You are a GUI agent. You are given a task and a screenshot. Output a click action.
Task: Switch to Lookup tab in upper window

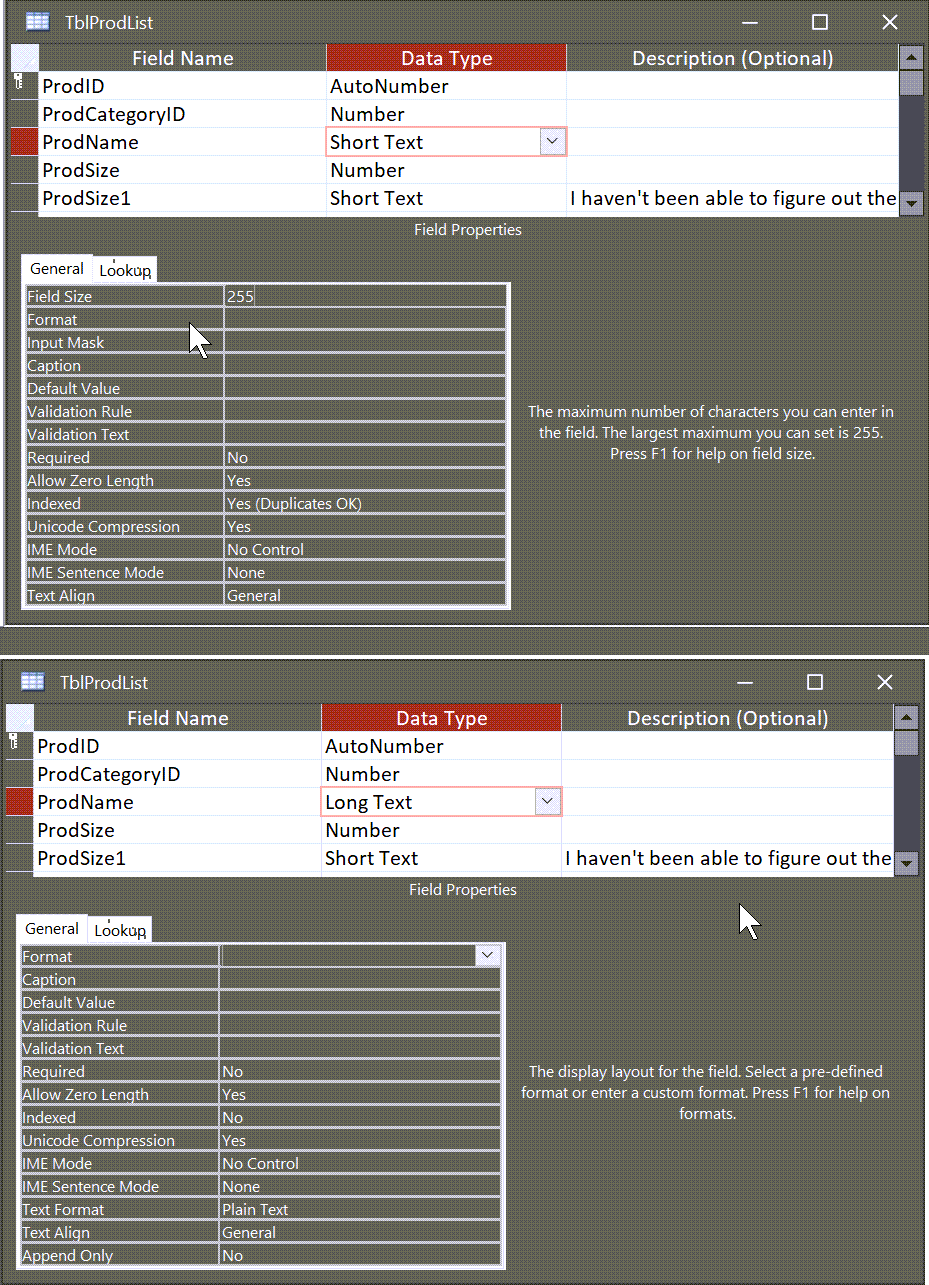[x=125, y=270]
